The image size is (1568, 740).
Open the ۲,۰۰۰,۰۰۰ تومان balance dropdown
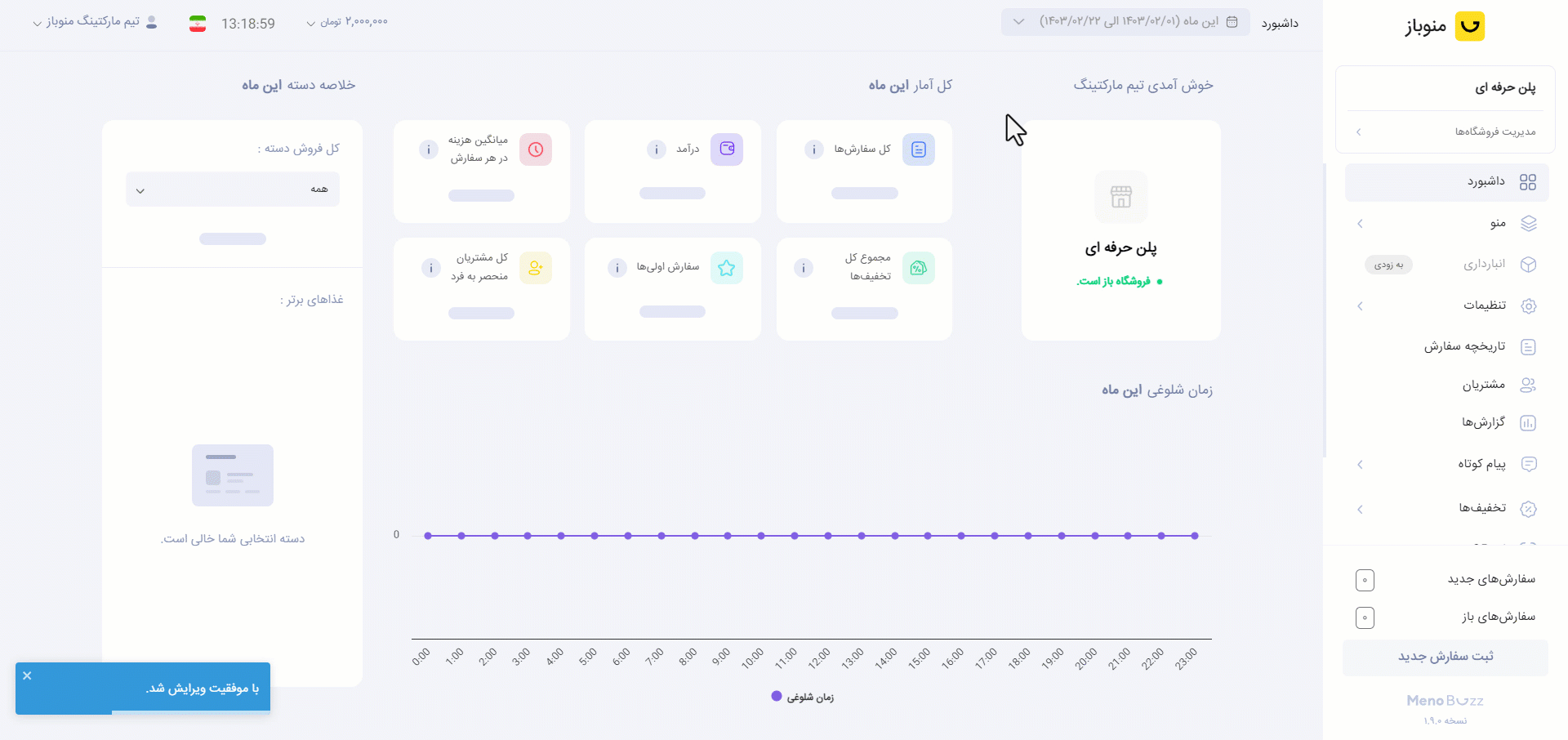pyautogui.click(x=347, y=22)
